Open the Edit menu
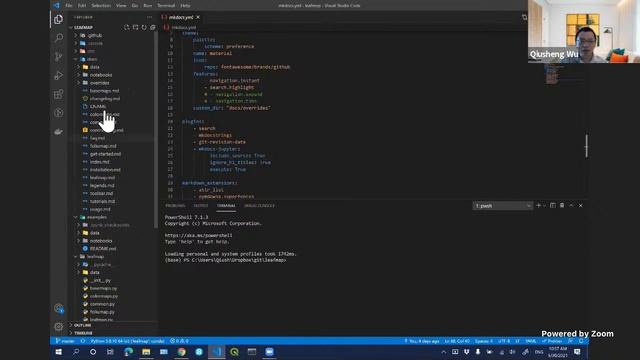The height and width of the screenshot is (360, 640). [82, 6]
